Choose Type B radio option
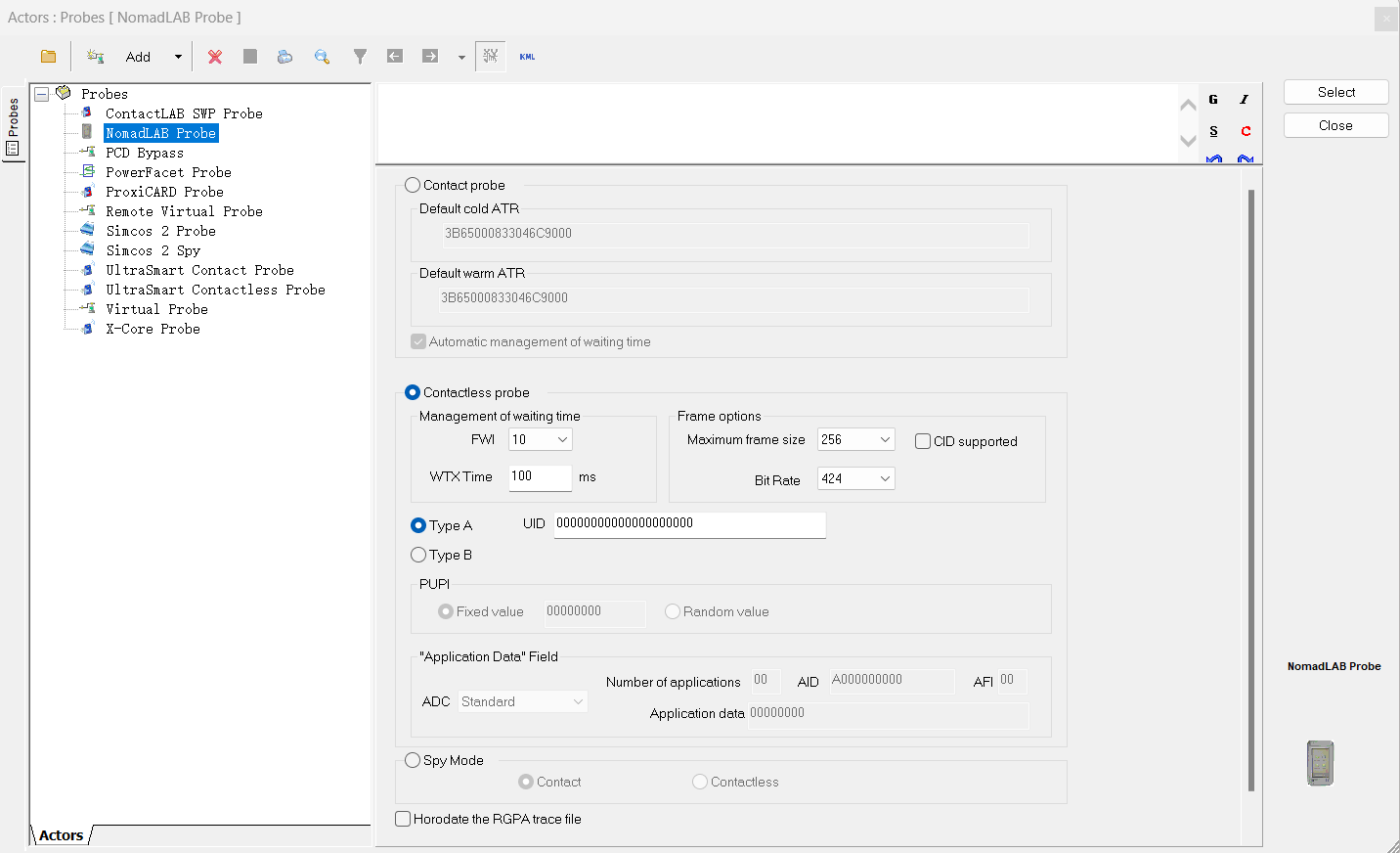This screenshot has height=853, width=1400. pos(418,555)
